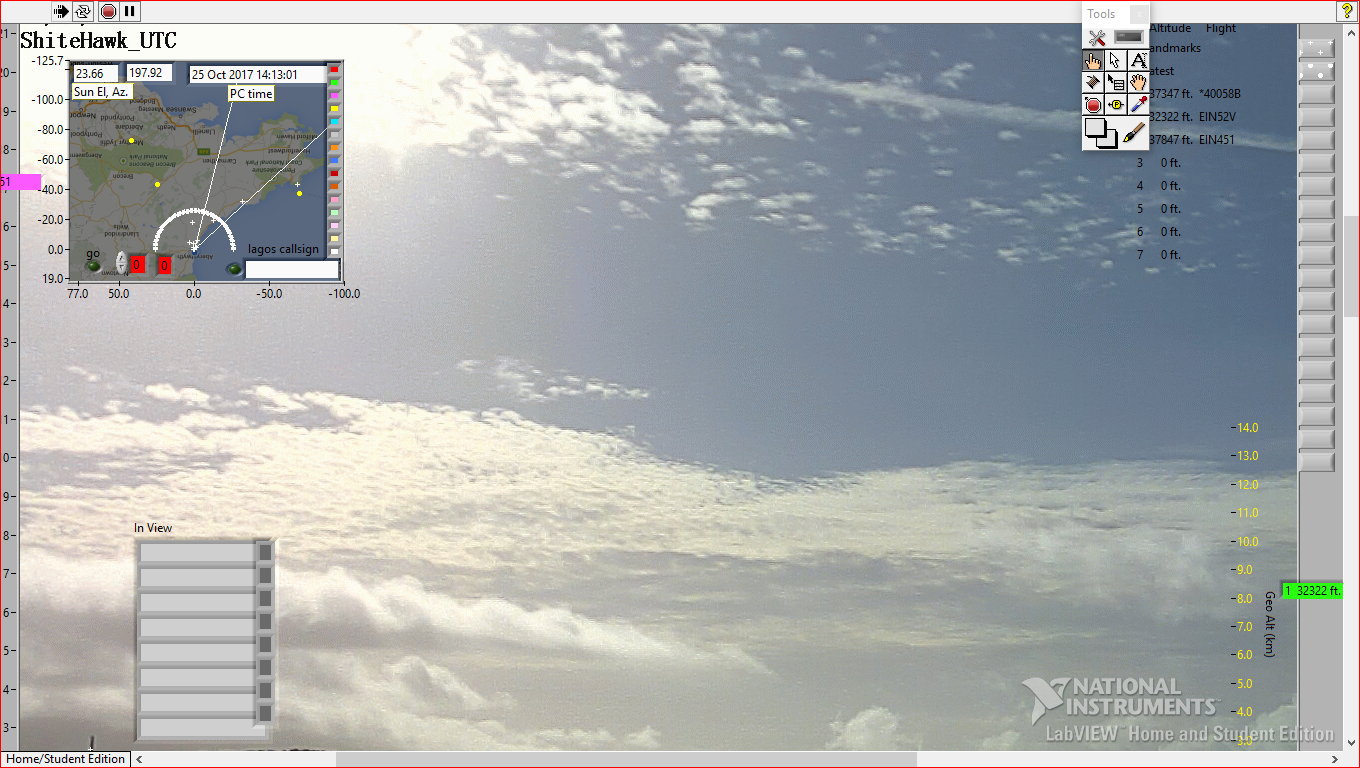Choose the Edit Text tool
1360x768 pixels.
[x=1138, y=60]
